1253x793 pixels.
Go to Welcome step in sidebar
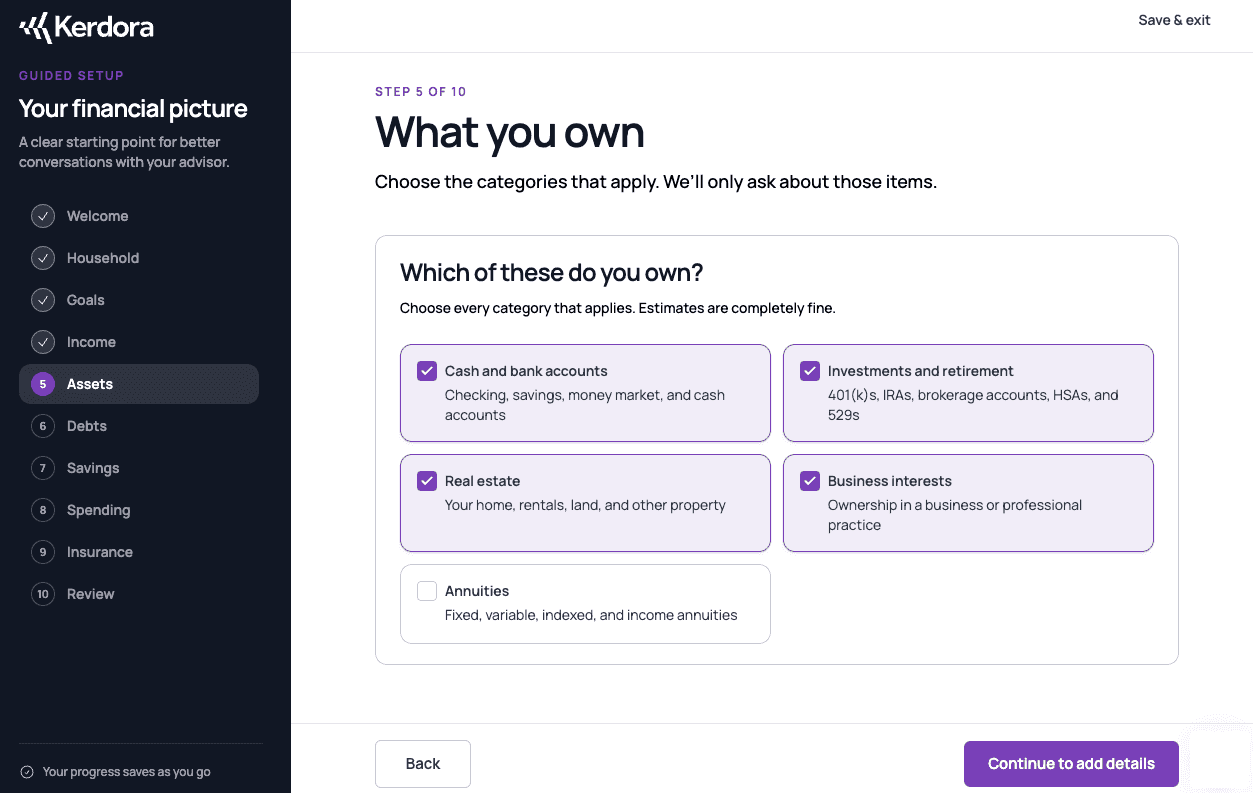click(x=139, y=216)
